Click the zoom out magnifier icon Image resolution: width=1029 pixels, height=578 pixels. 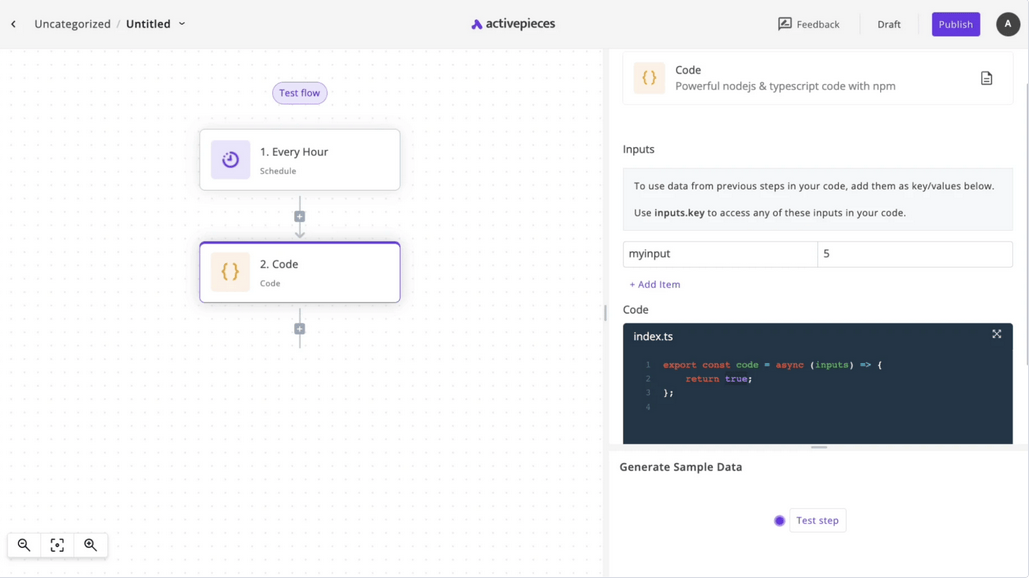[24, 545]
